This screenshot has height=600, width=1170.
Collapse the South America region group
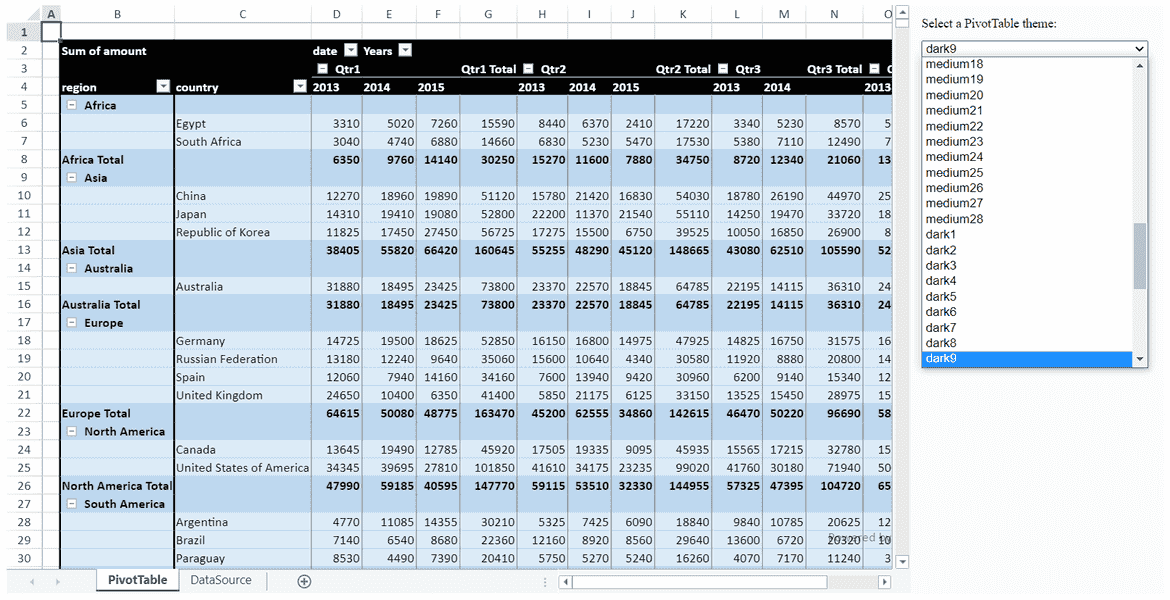click(70, 503)
